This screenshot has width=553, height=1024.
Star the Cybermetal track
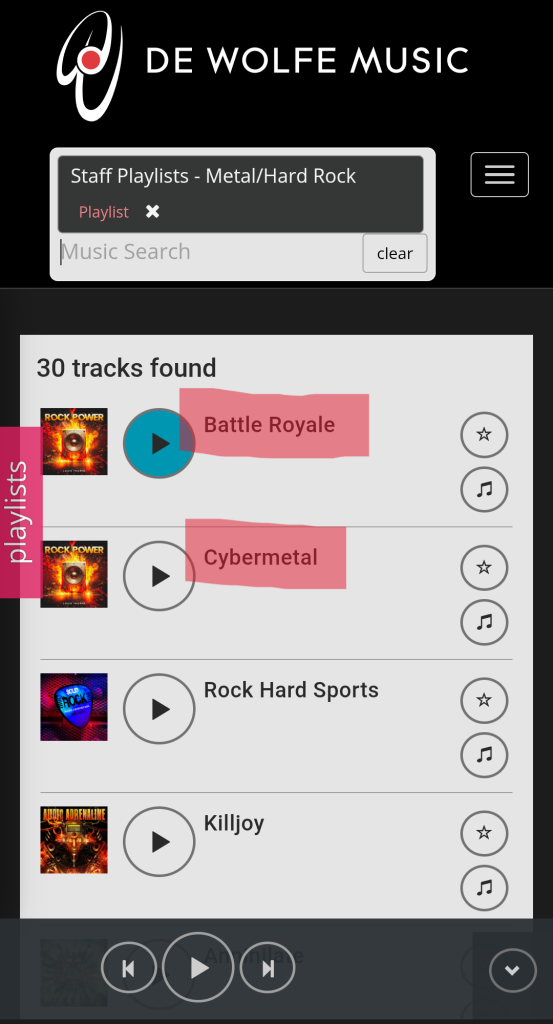tap(484, 568)
